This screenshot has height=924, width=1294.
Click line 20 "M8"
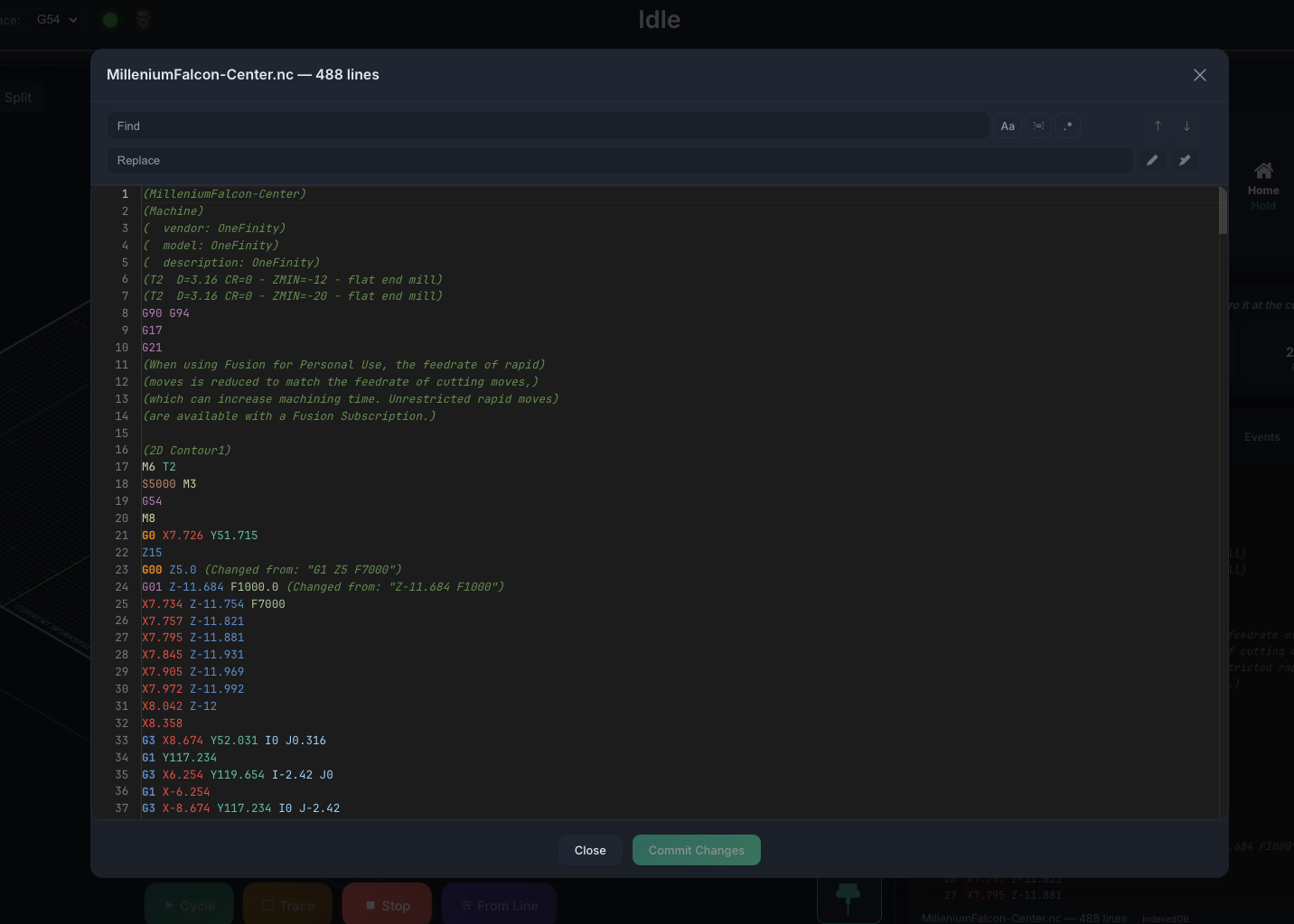(148, 518)
